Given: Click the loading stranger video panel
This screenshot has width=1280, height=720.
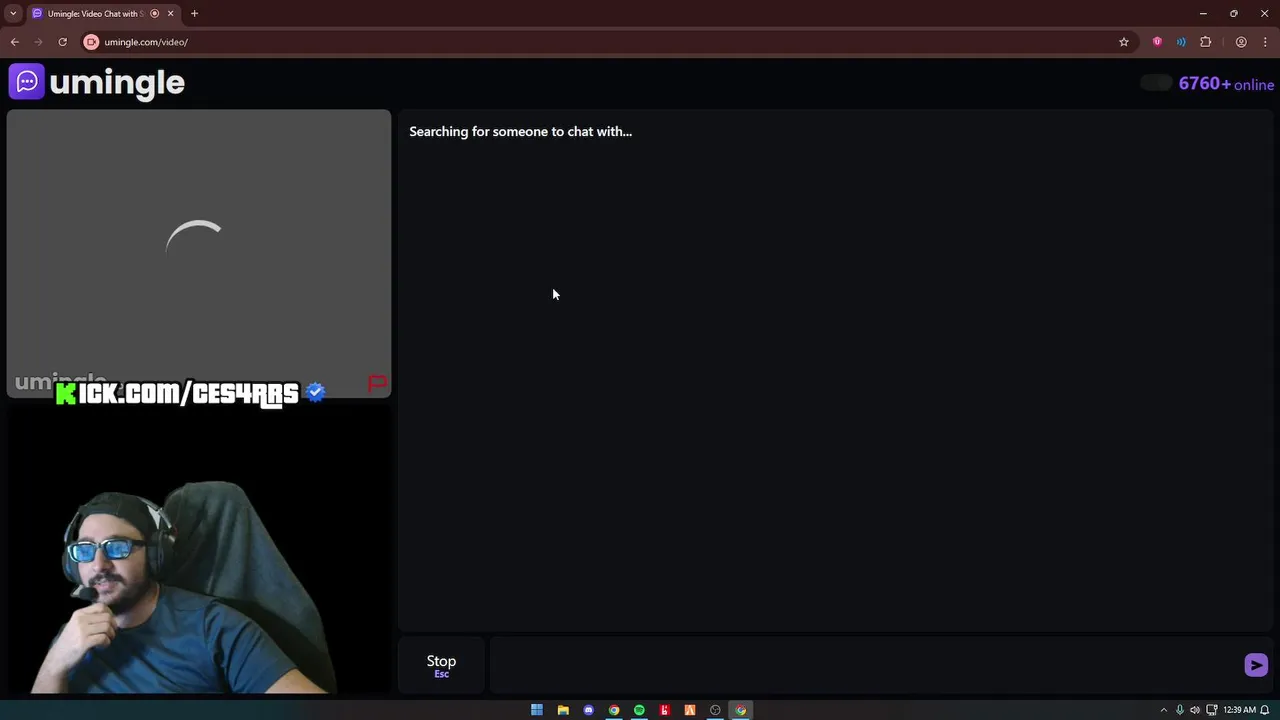Looking at the screenshot, I should (198, 253).
